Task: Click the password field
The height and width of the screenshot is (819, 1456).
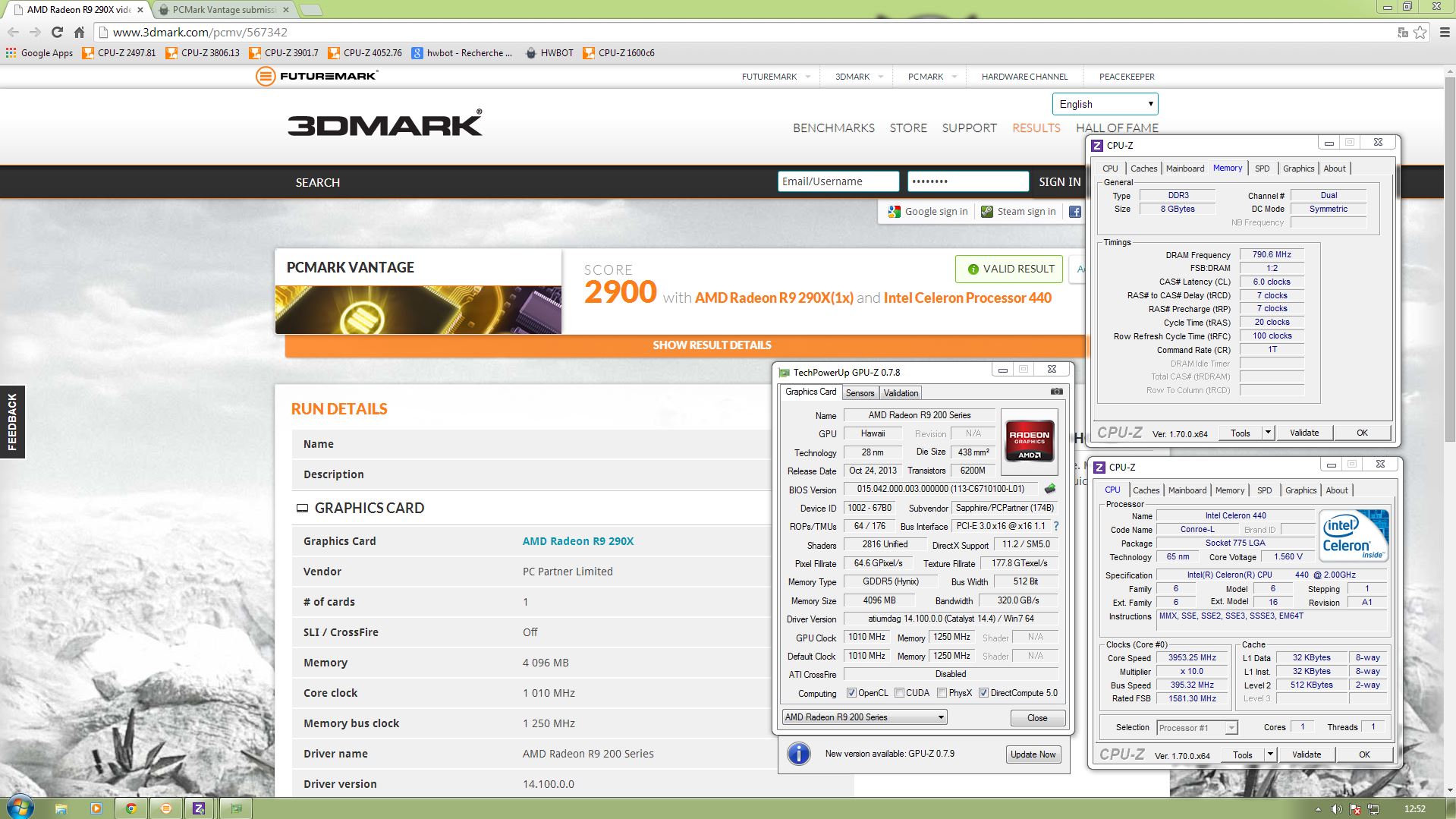Action: (x=967, y=181)
